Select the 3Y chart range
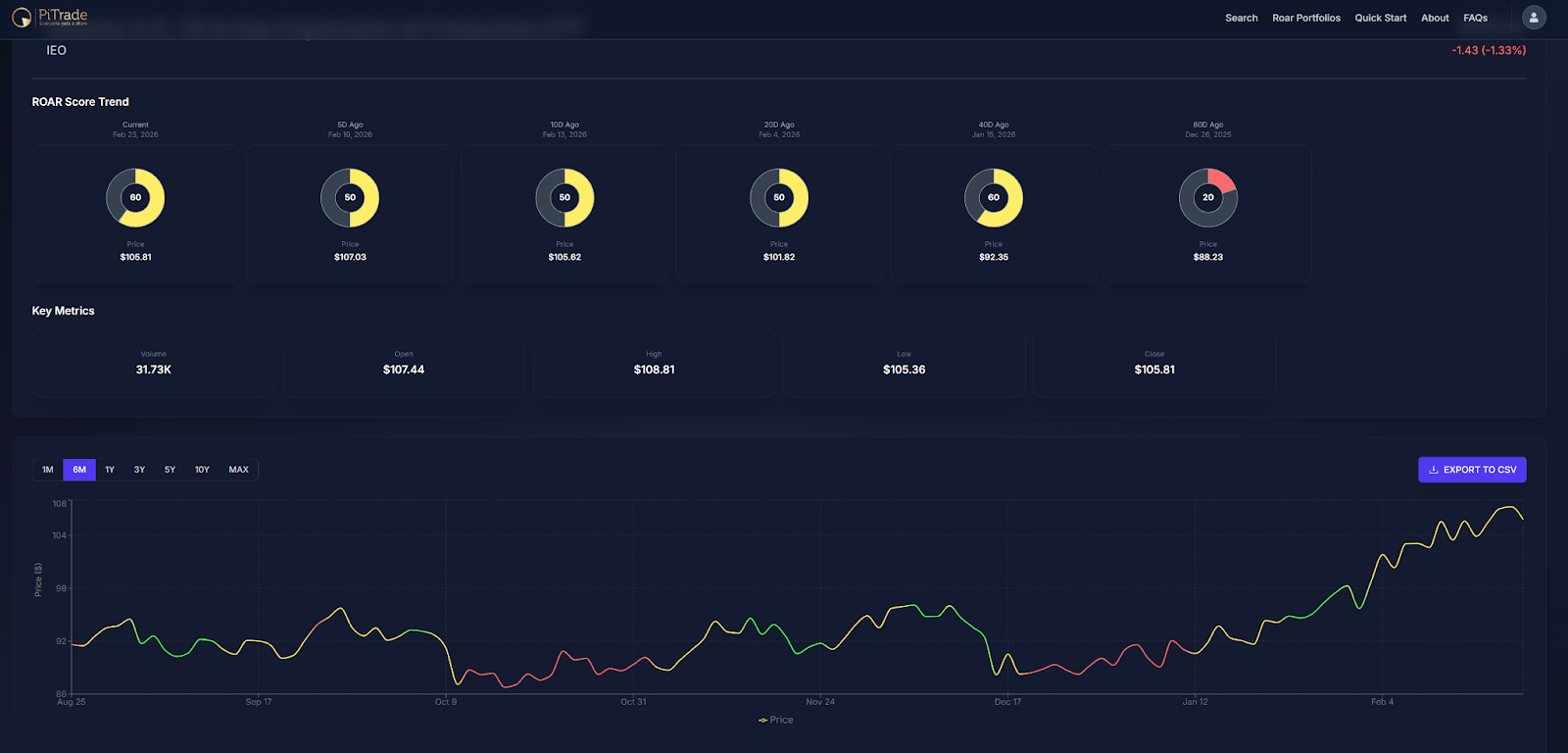Viewport: 1568px width, 753px height. 139,470
